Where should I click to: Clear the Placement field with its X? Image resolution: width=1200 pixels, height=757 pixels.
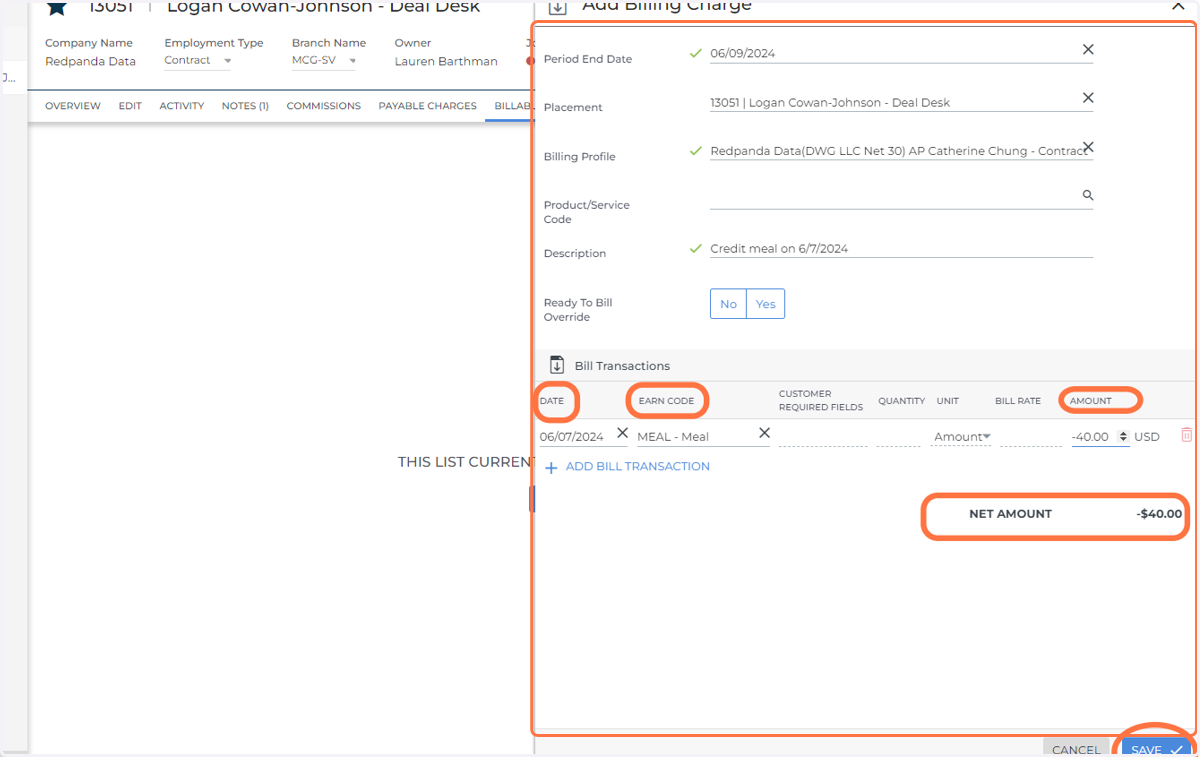pyautogui.click(x=1088, y=98)
